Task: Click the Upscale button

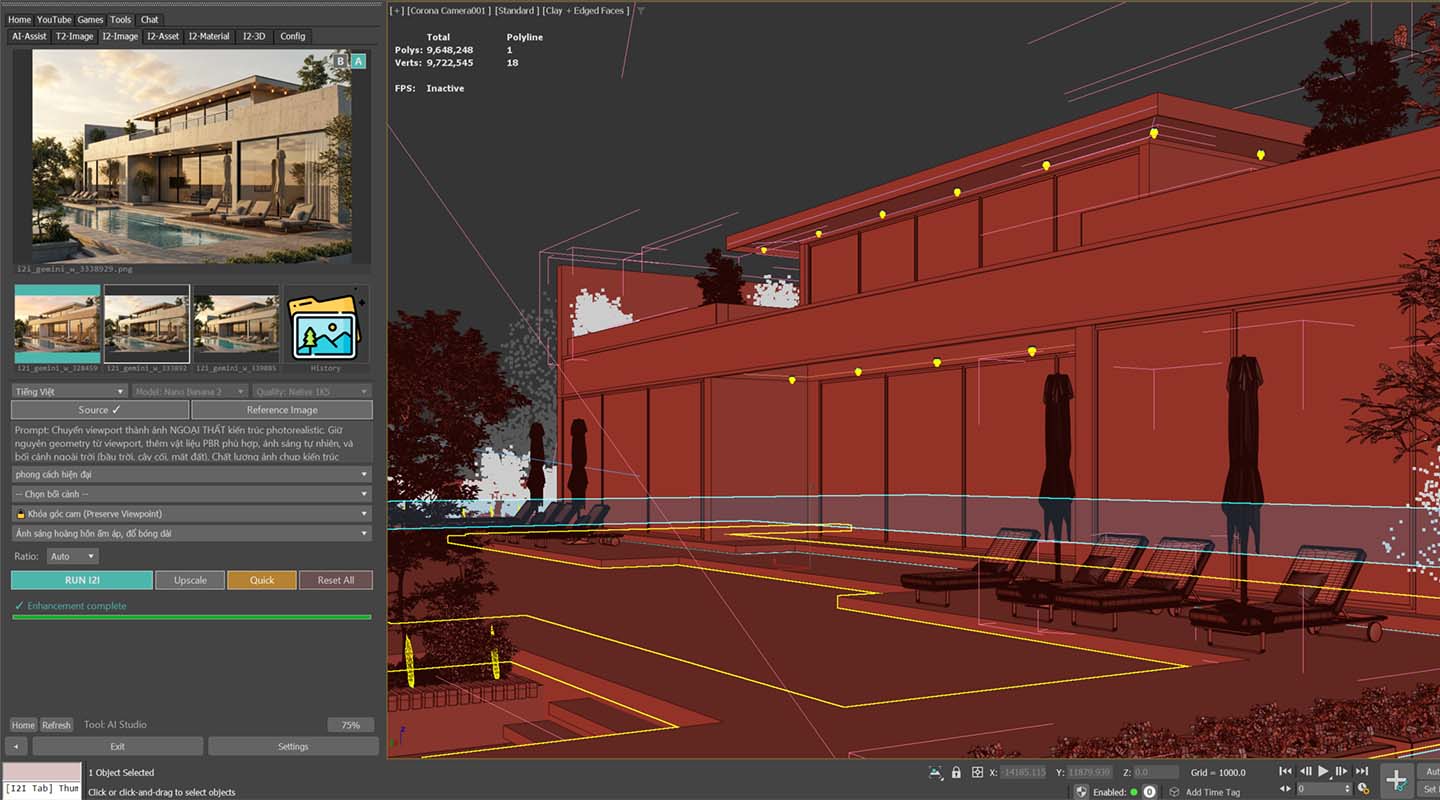Action: 190,580
